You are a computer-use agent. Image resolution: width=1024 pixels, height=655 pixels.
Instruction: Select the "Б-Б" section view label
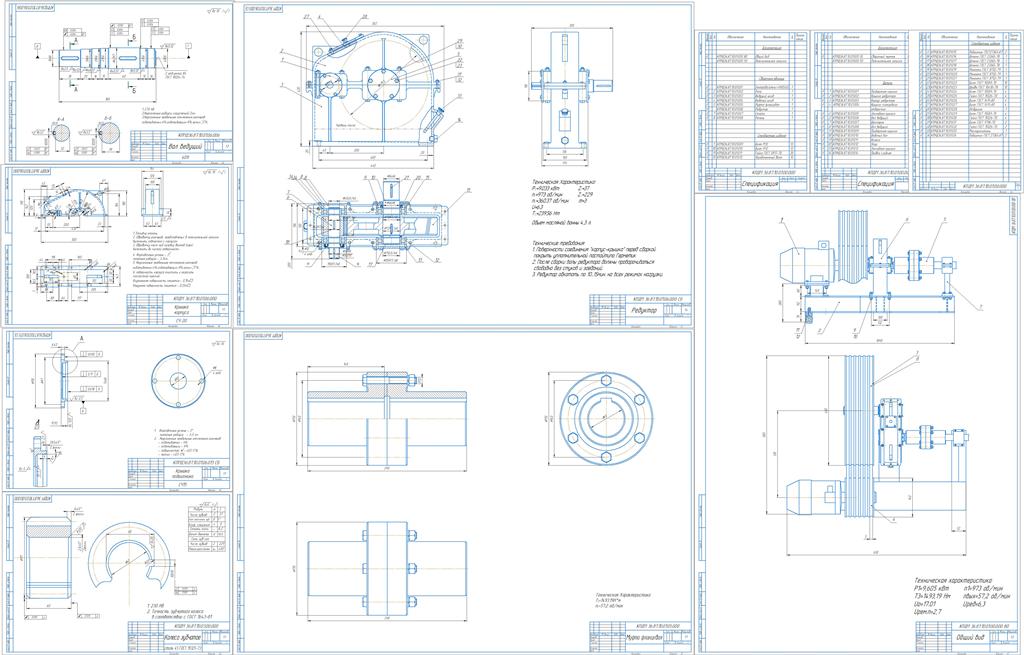point(108,120)
